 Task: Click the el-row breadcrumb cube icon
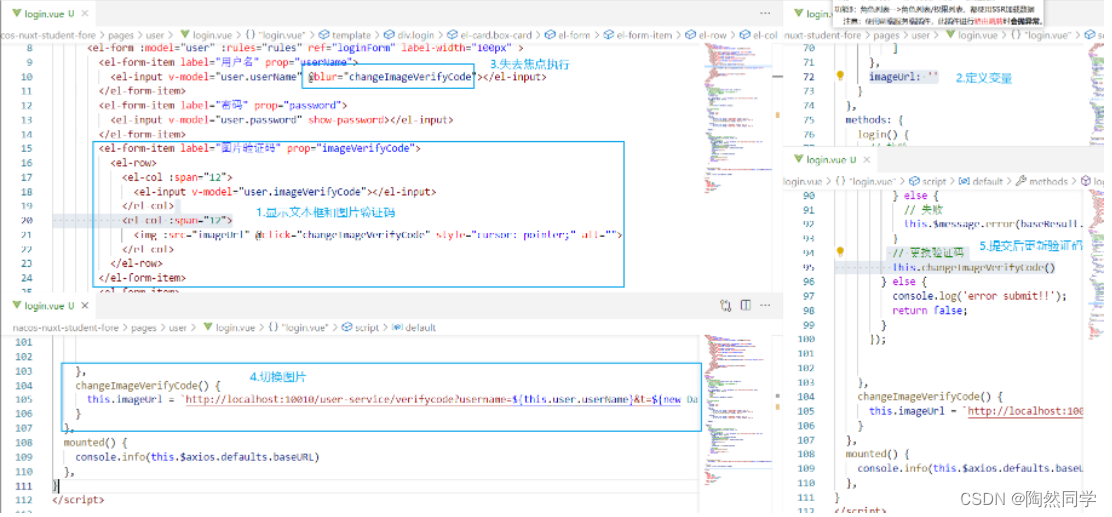click(x=690, y=35)
